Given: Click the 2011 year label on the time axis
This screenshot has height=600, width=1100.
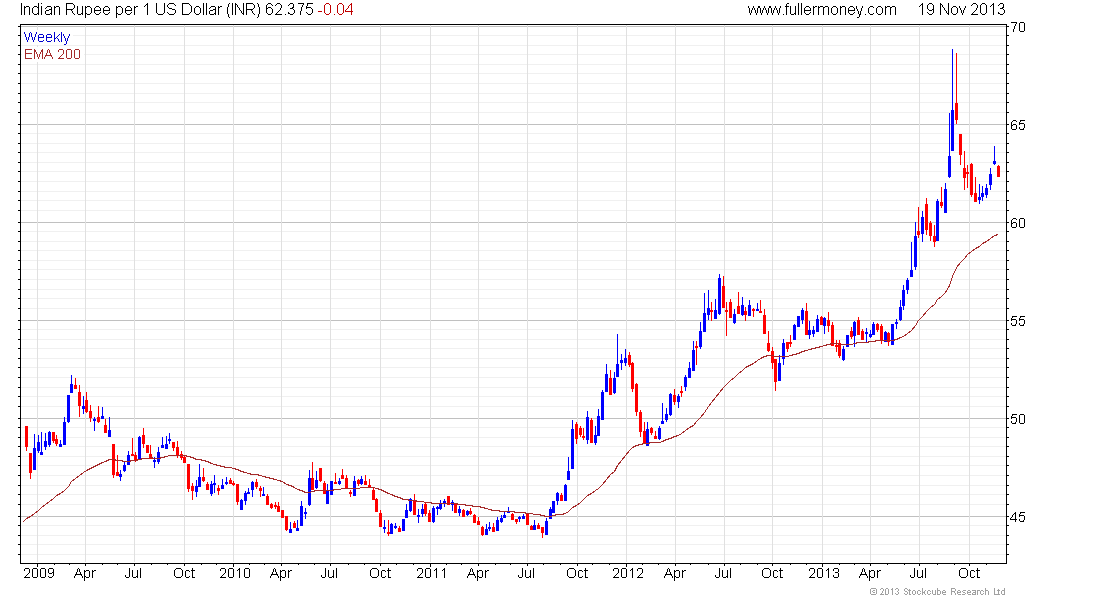Looking at the screenshot, I should pyautogui.click(x=431, y=573).
